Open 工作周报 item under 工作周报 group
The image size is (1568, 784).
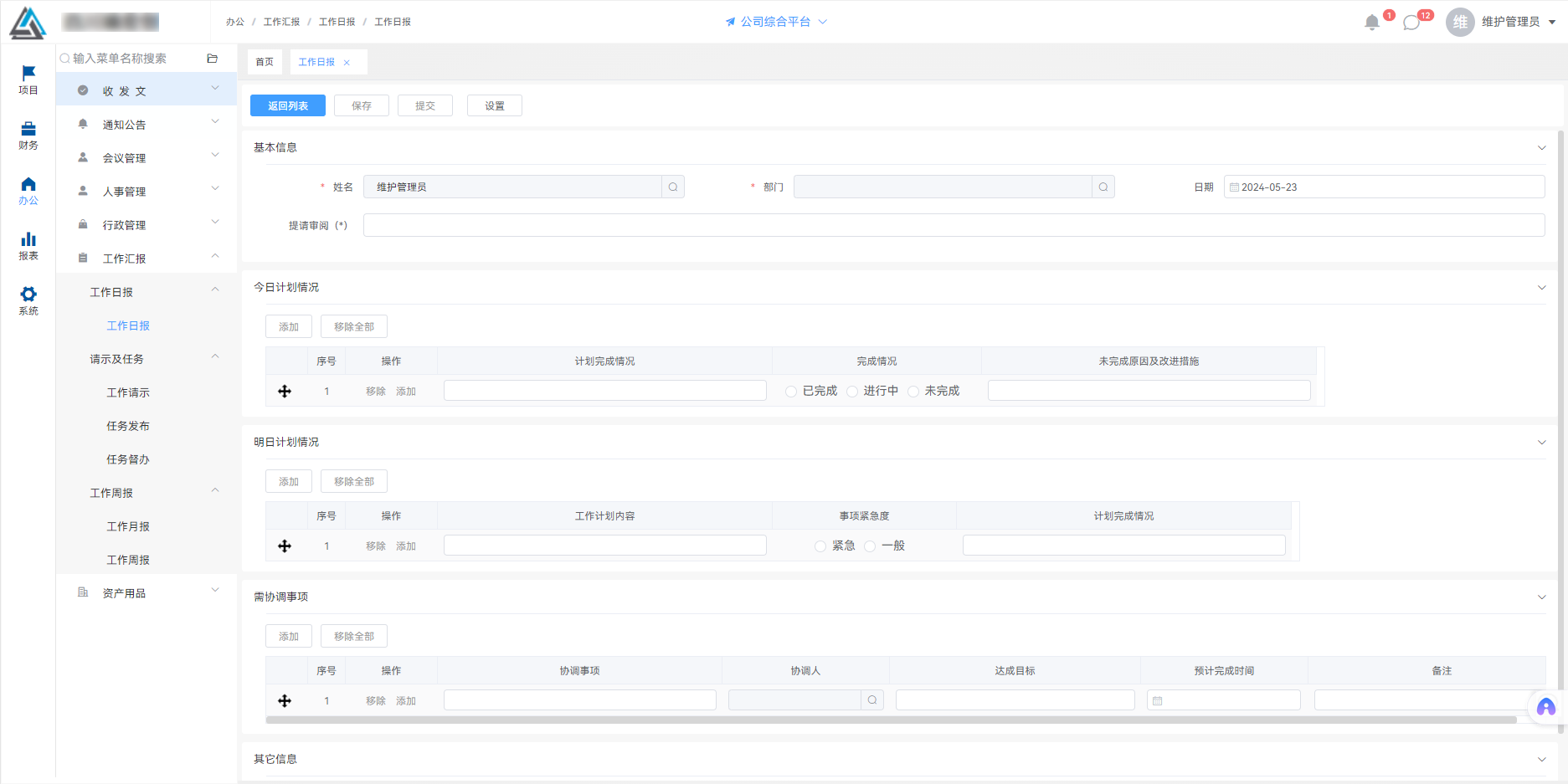(128, 560)
